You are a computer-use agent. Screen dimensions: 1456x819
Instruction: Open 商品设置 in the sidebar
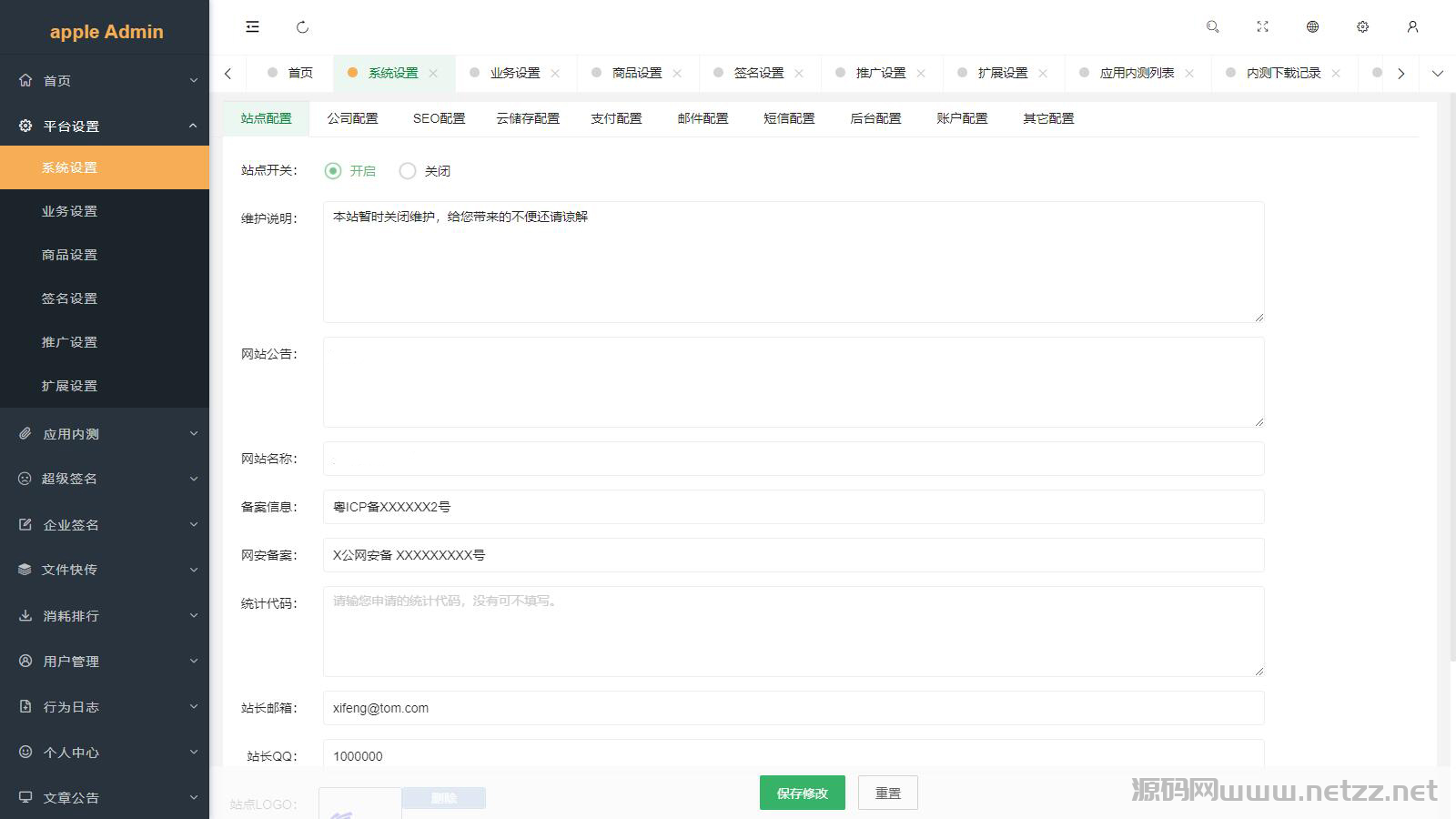point(105,255)
